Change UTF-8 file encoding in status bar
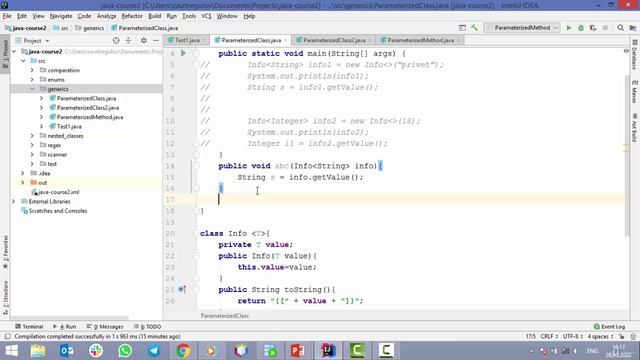This screenshot has width=640, height=360. click(x=572, y=337)
